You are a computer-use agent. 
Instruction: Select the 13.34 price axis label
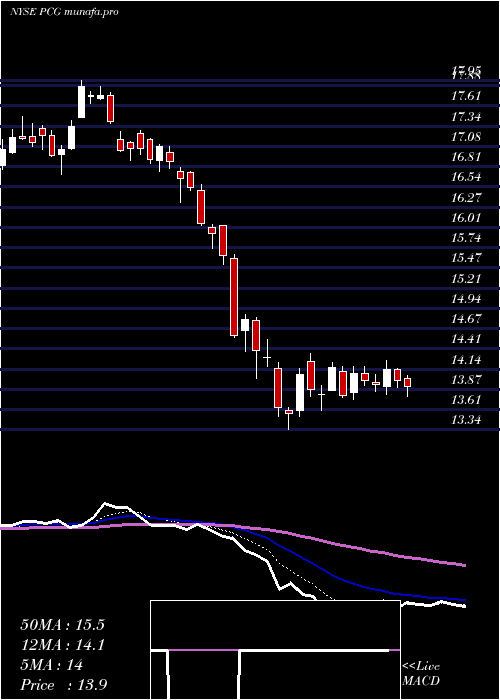tap(466, 420)
